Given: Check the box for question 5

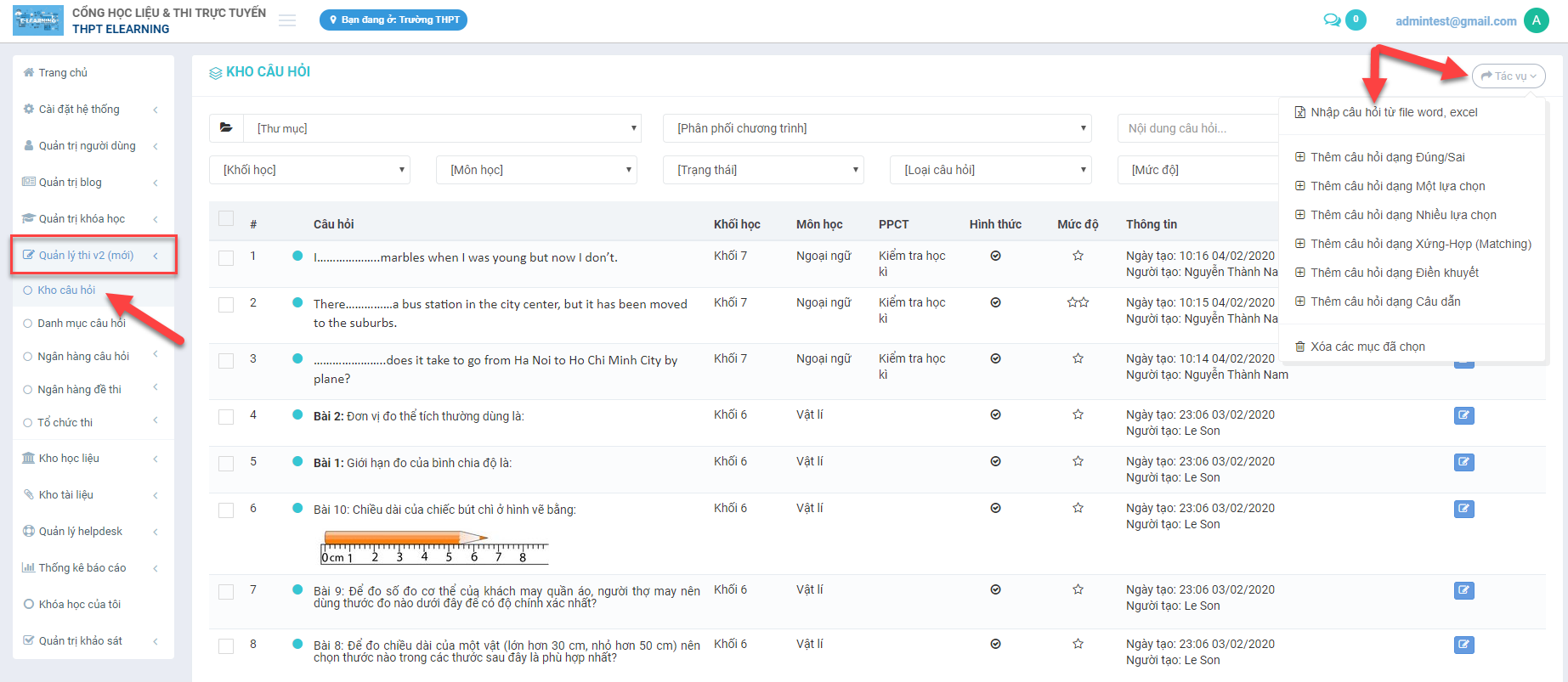Looking at the screenshot, I should (x=226, y=464).
